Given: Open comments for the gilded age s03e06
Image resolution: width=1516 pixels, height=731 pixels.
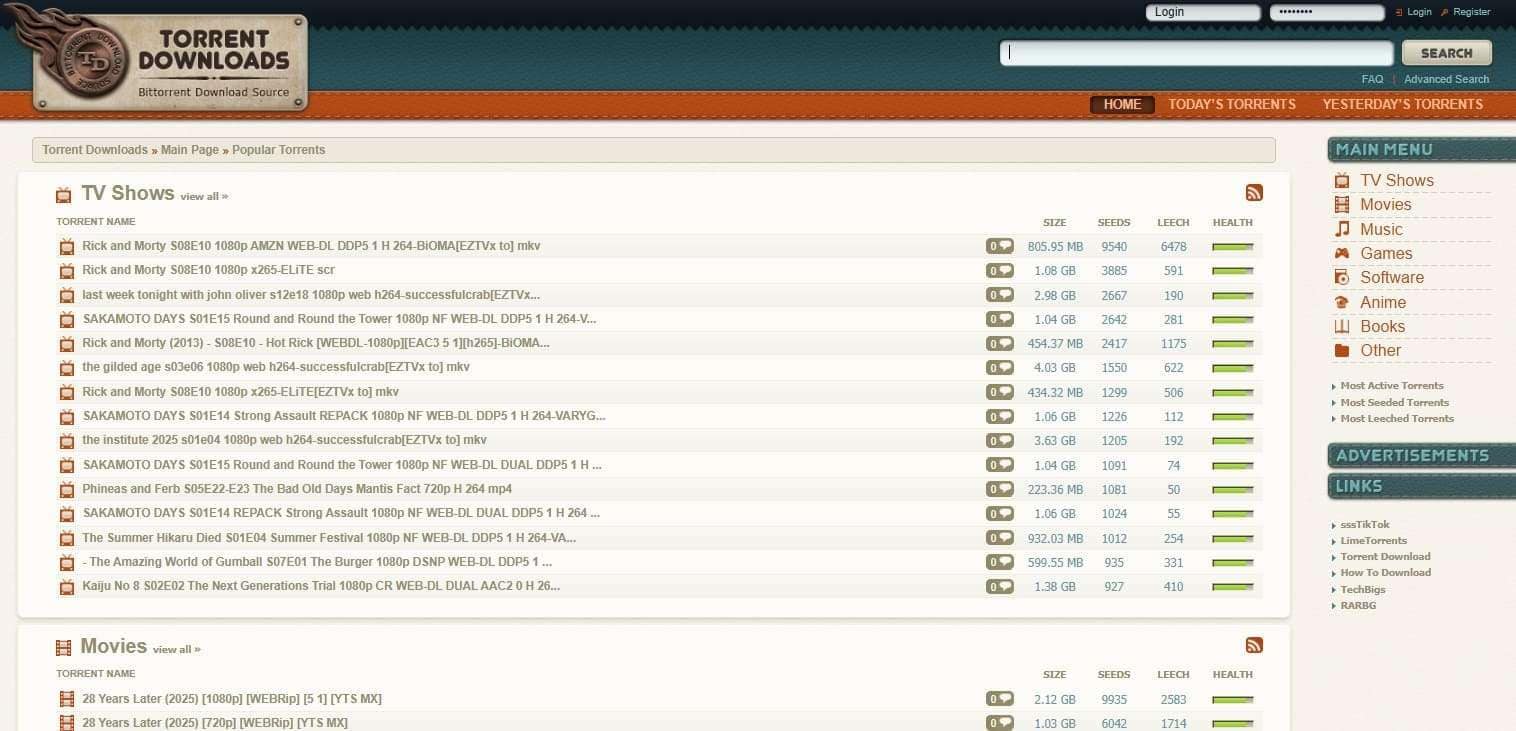Looking at the screenshot, I should tap(1000, 367).
